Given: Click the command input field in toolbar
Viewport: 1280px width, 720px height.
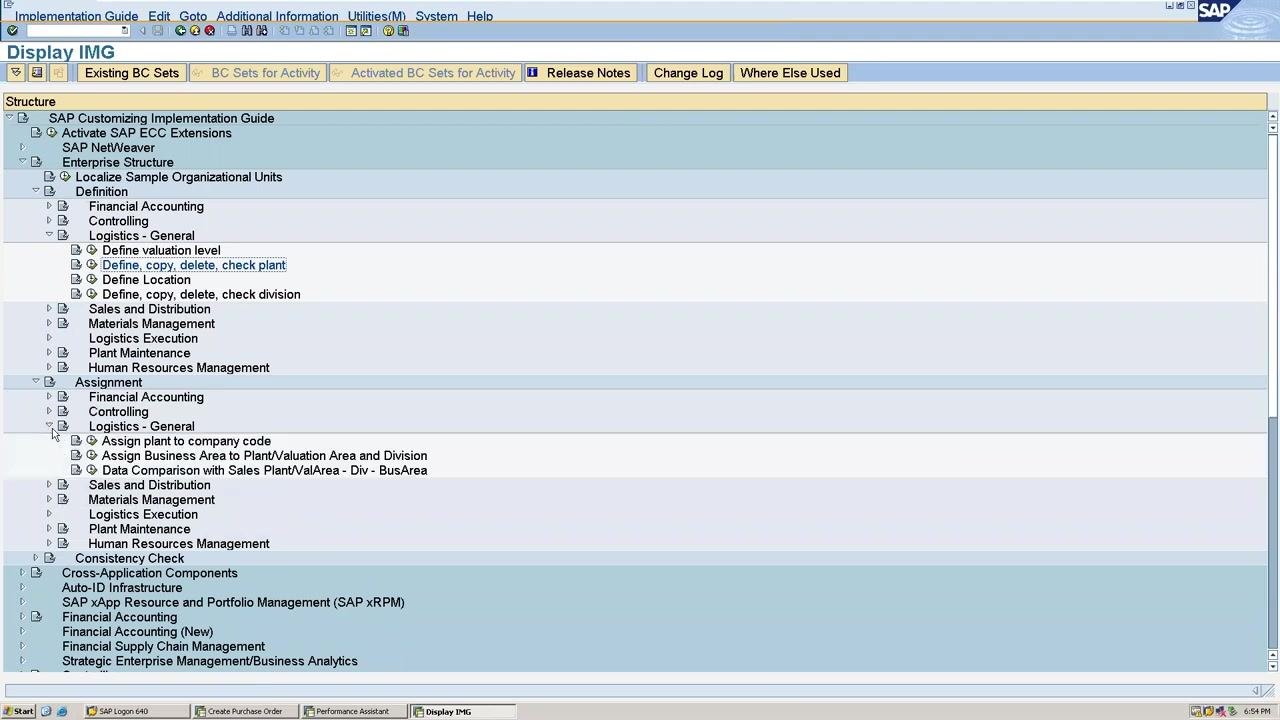Looking at the screenshot, I should click(78, 31).
